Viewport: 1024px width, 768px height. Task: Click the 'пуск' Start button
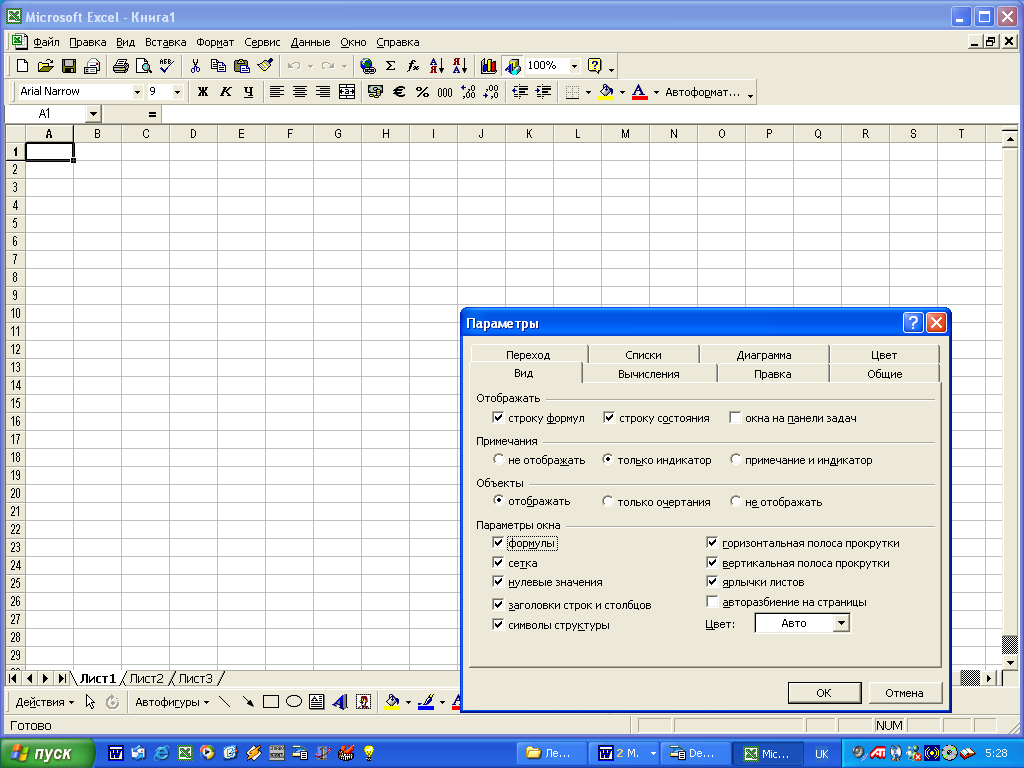pyautogui.click(x=47, y=753)
